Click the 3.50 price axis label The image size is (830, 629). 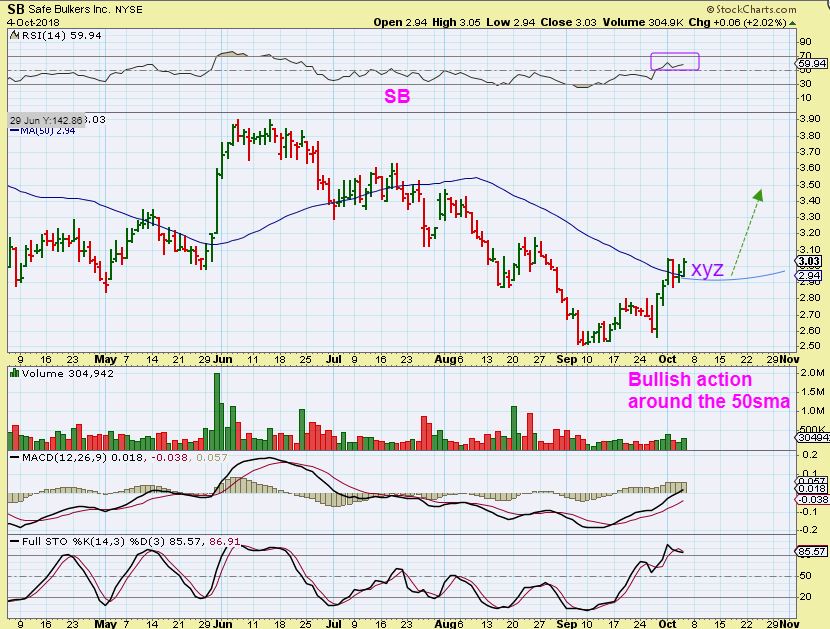pyautogui.click(x=809, y=184)
